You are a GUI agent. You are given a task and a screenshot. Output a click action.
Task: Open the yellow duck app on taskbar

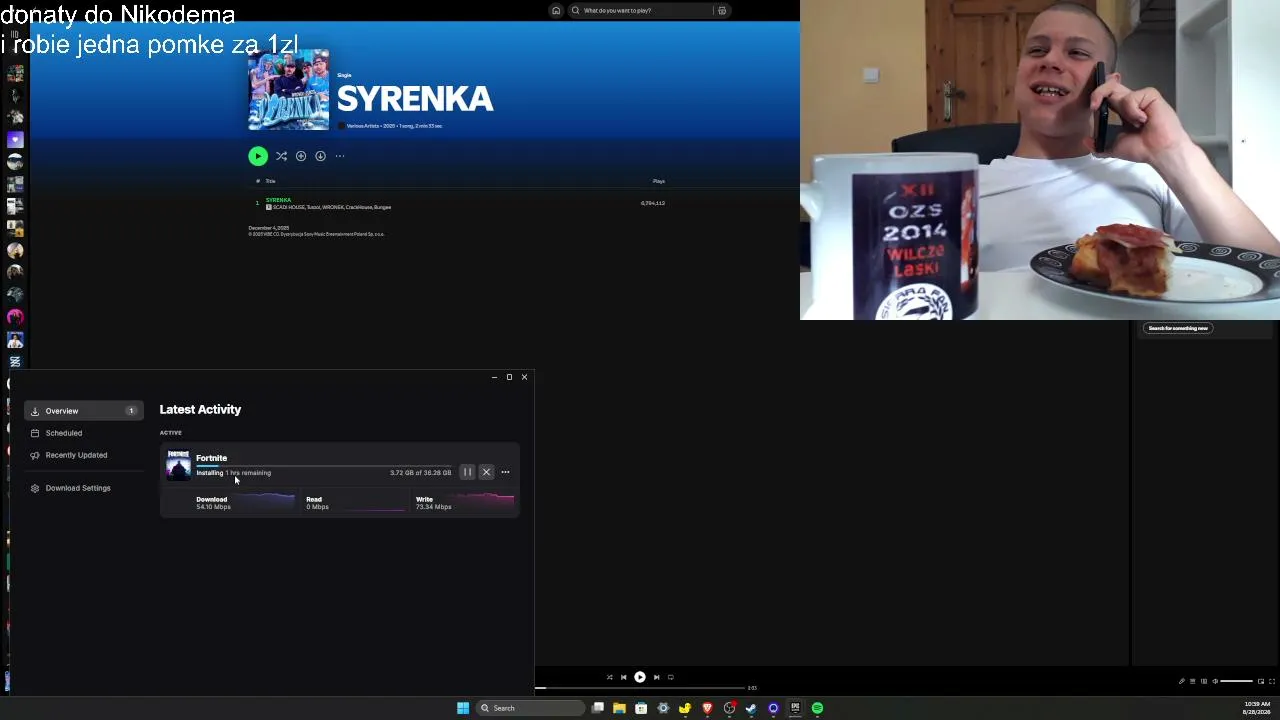click(685, 708)
